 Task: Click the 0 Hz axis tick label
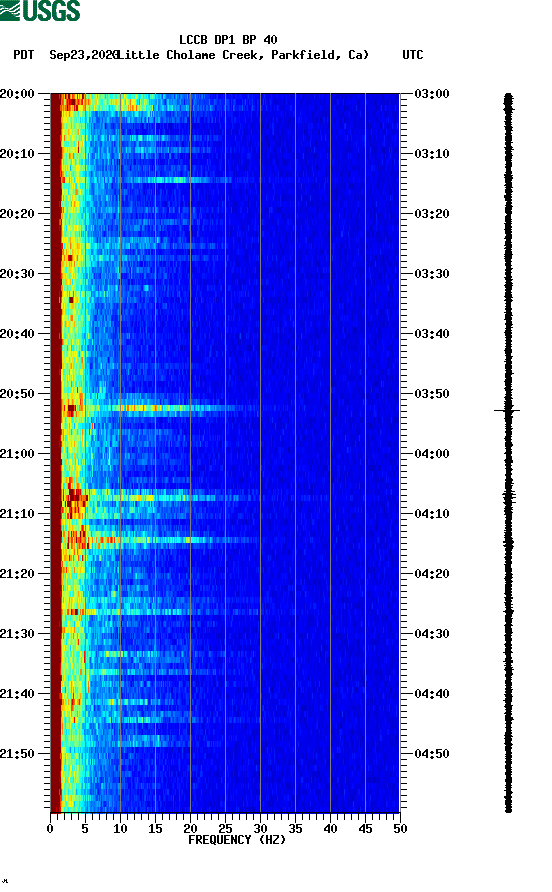click(x=50, y=829)
